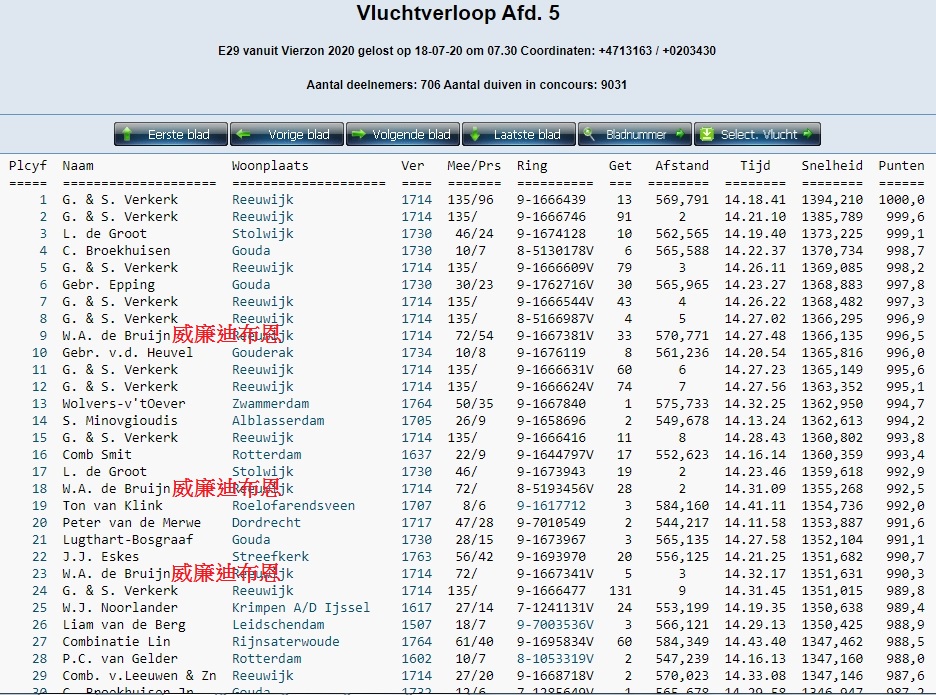This screenshot has height=695, width=936.
Task: Click Ver number 1734 for Gebr. v.d. Heuvel
Action: 417,352
